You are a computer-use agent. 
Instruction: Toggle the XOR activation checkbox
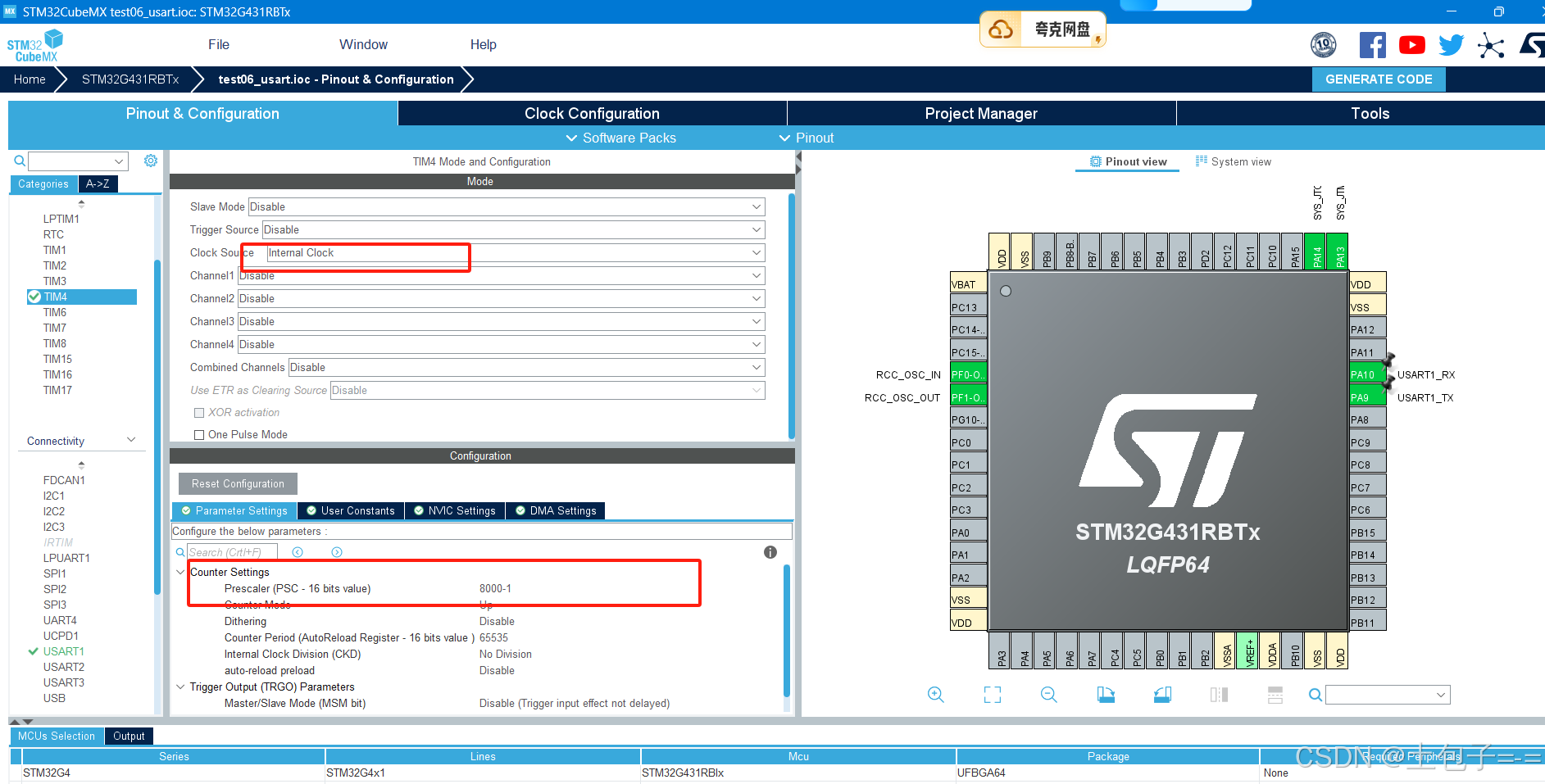click(x=198, y=413)
